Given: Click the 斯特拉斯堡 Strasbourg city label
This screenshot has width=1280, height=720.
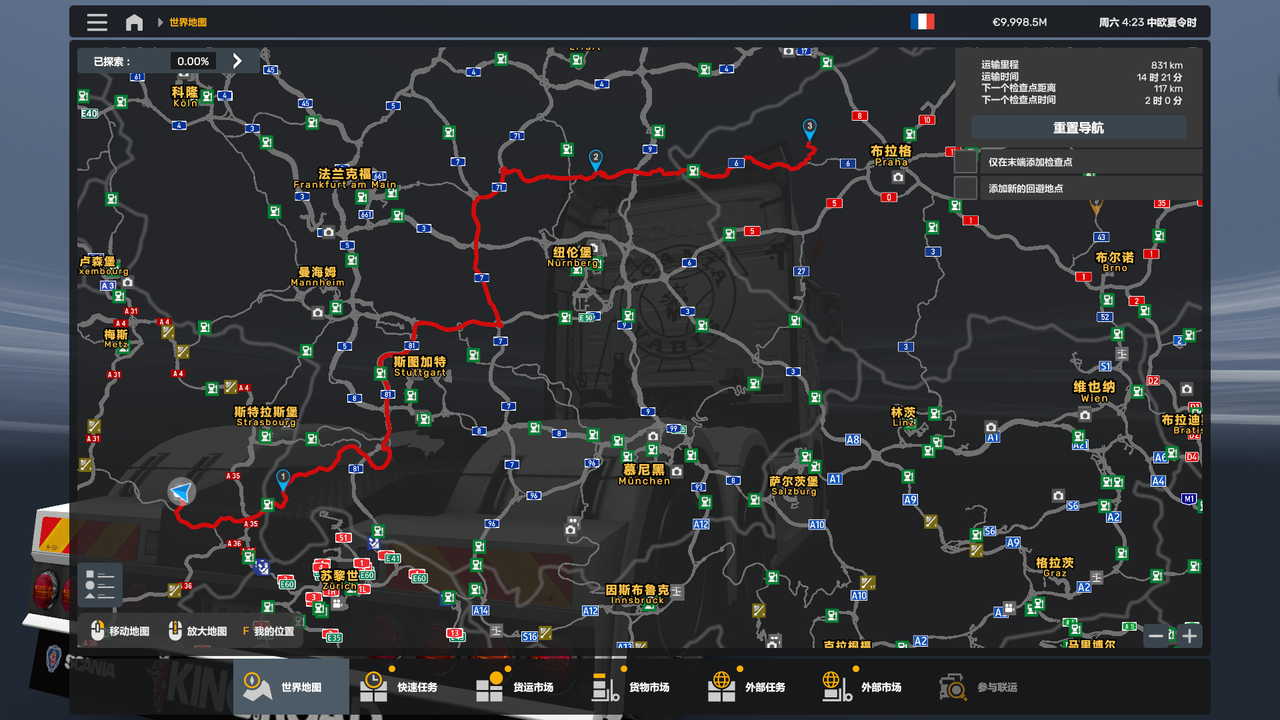Looking at the screenshot, I should tap(265, 416).
